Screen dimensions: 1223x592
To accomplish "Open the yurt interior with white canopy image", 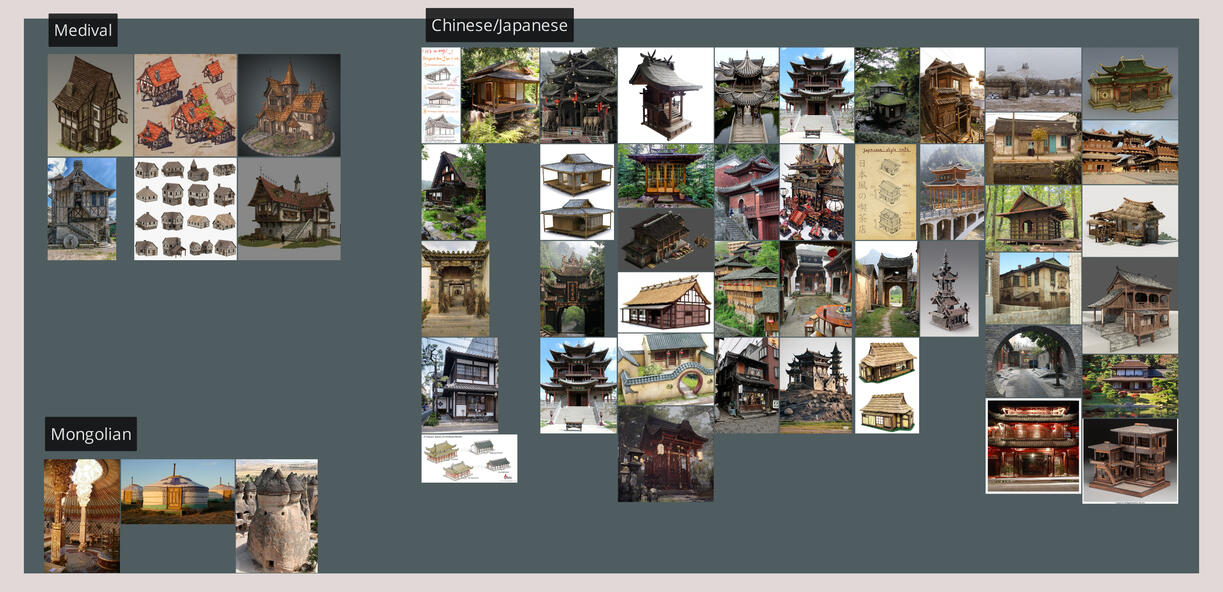I will [x=82, y=516].
